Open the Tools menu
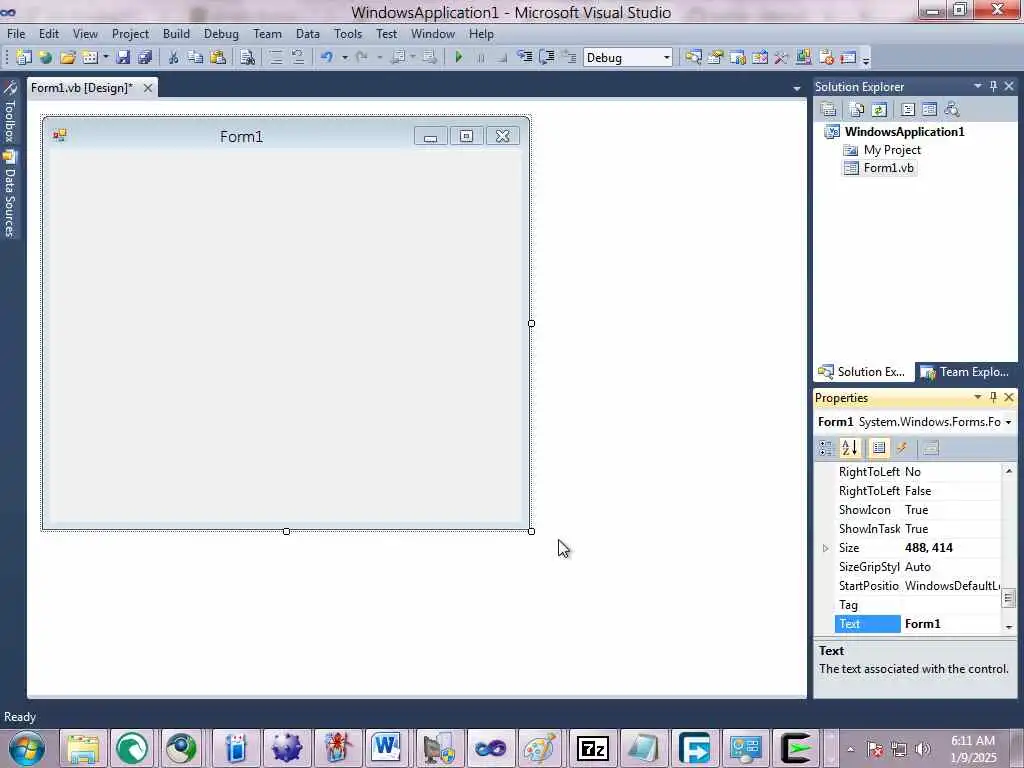 click(x=347, y=34)
